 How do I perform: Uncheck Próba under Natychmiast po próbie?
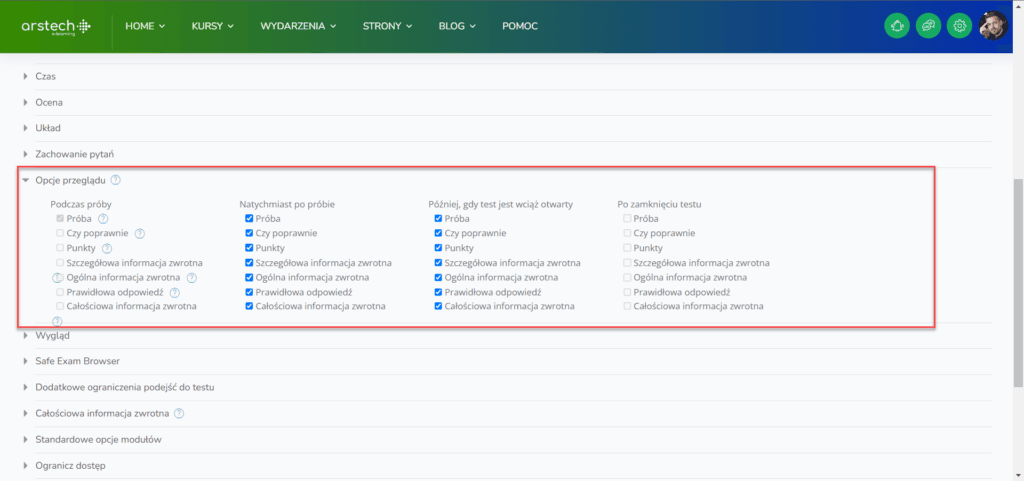[x=249, y=219]
